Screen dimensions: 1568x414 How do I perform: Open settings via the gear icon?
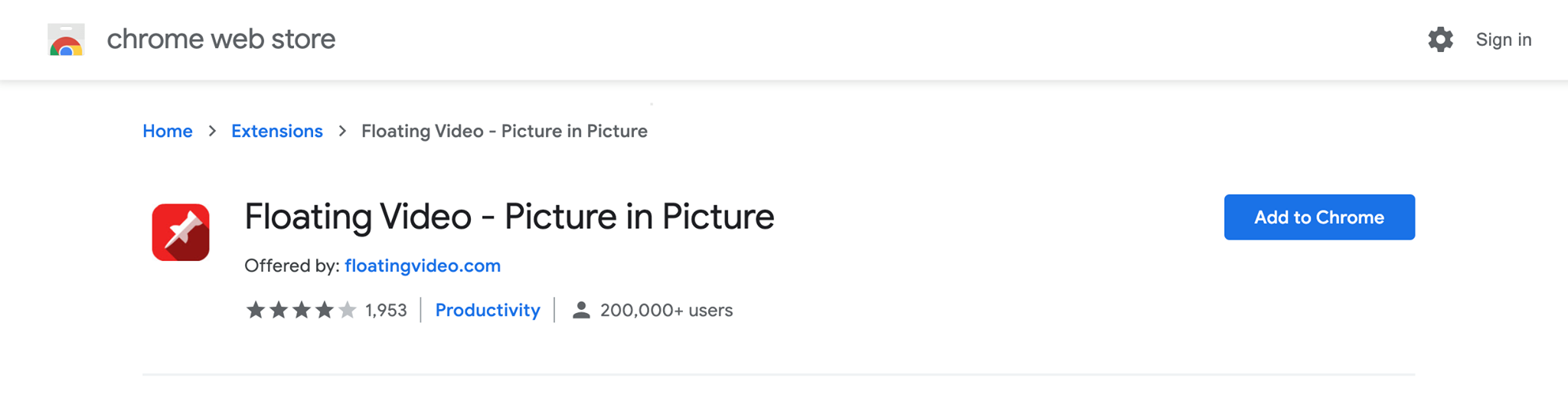tap(1440, 40)
